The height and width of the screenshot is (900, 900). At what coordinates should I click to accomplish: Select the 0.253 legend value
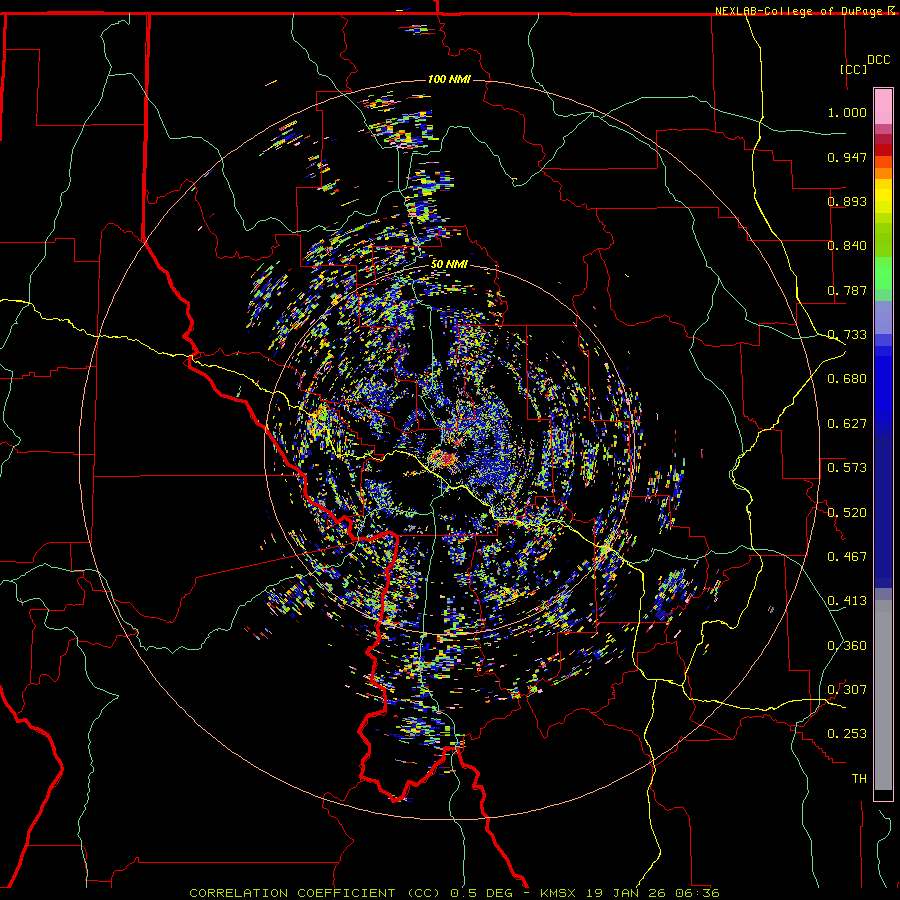(x=847, y=734)
